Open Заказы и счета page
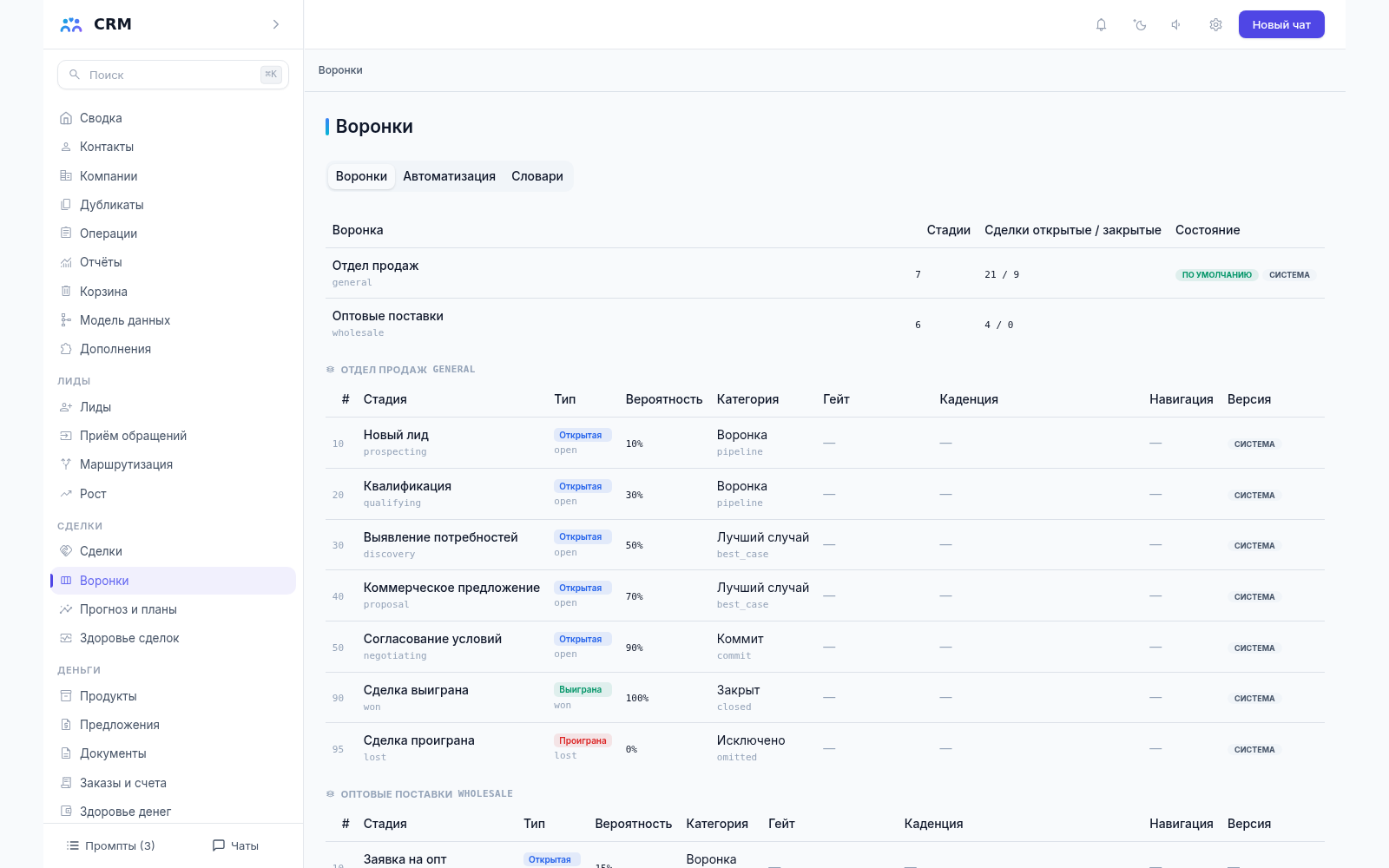The image size is (1389, 868). pos(173,783)
